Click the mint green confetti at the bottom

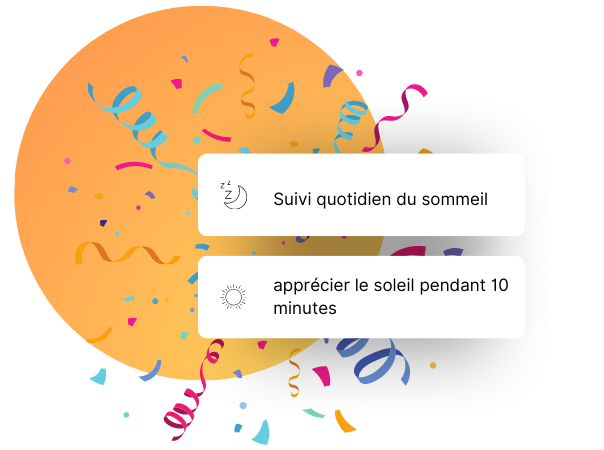pos(313,412)
